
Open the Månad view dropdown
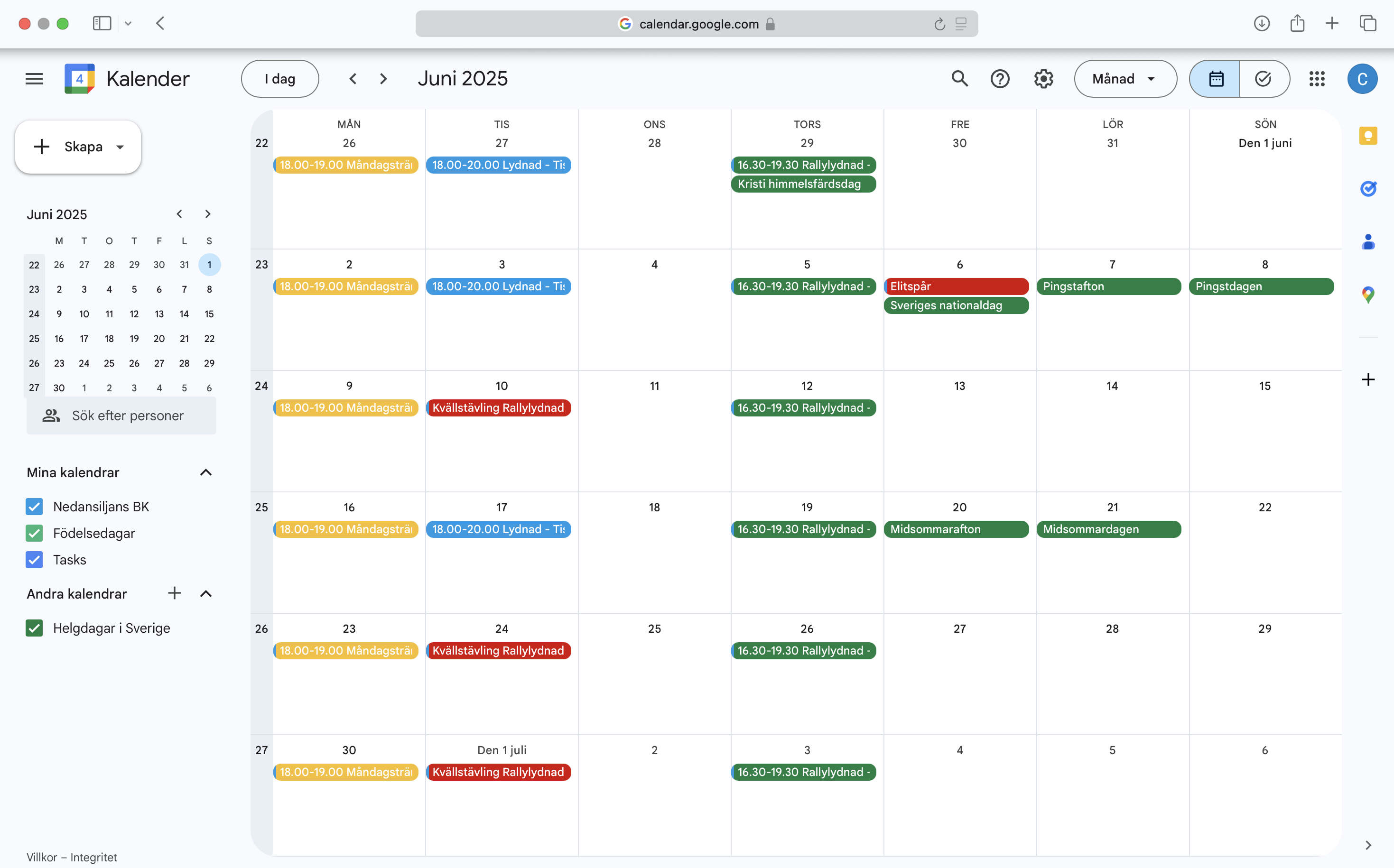tap(1124, 79)
